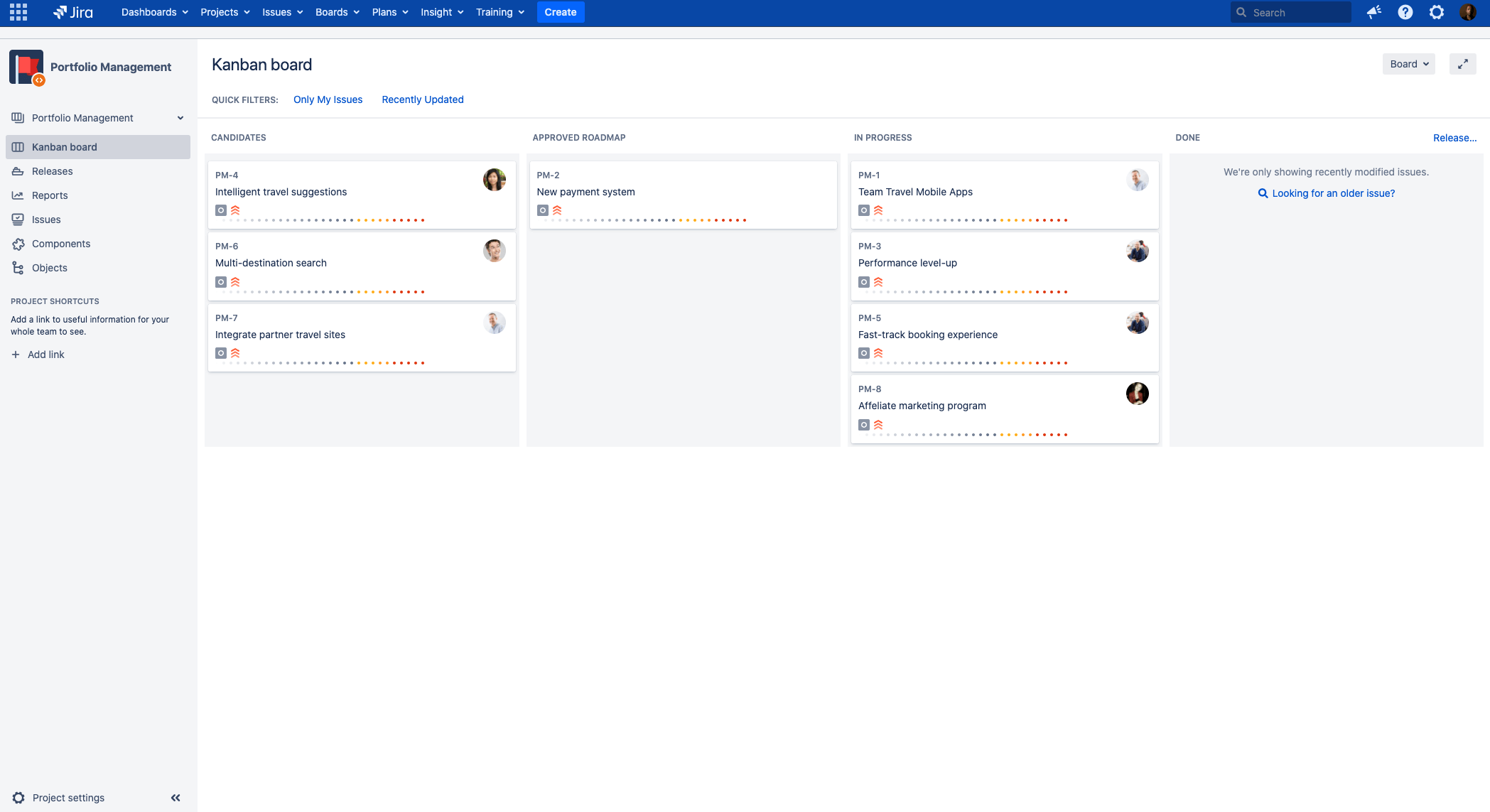Toggle the Only My Issues quick filter
This screenshot has width=1490, height=812.
click(328, 99)
